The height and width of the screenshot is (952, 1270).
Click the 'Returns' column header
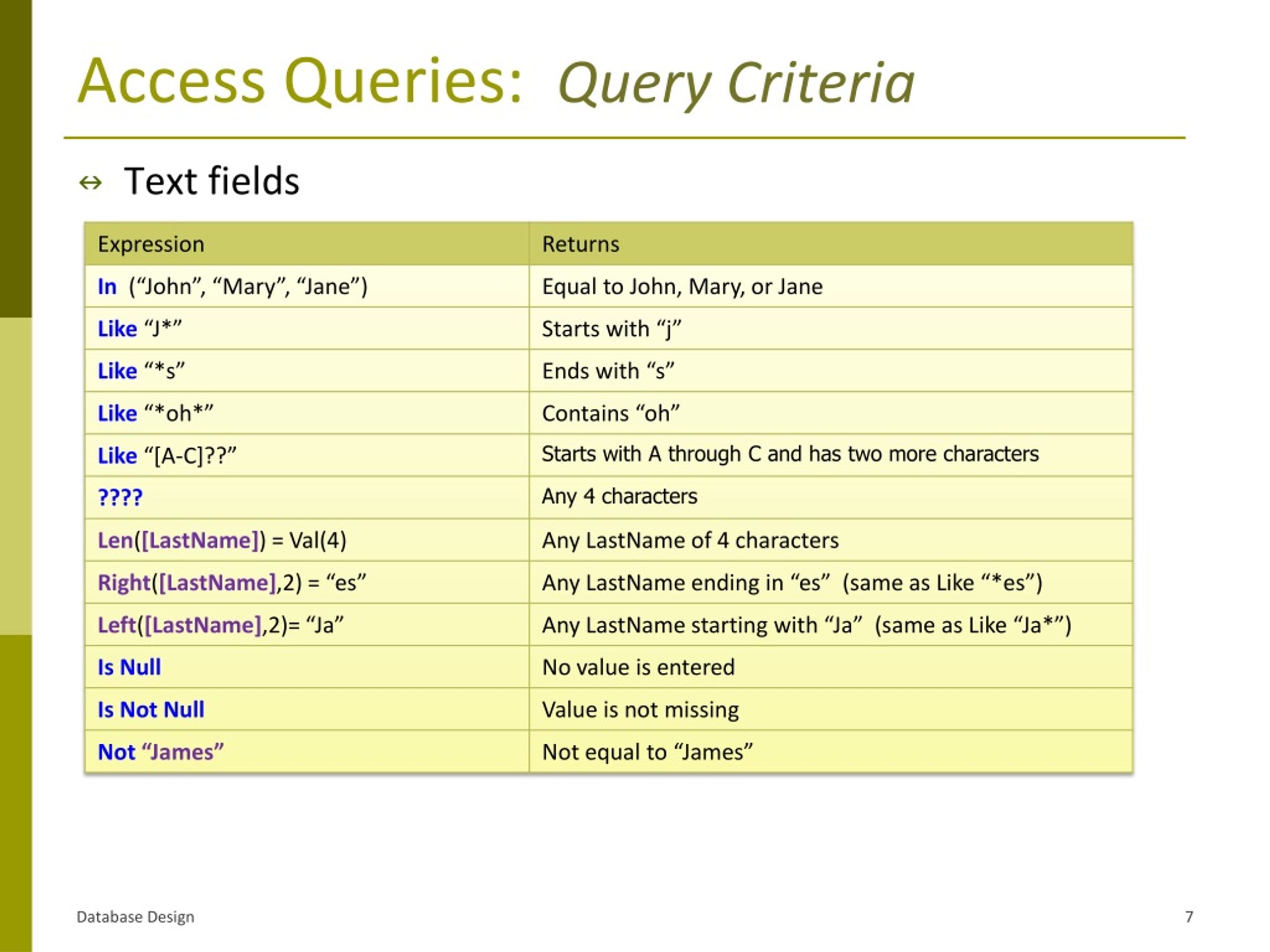831,244
